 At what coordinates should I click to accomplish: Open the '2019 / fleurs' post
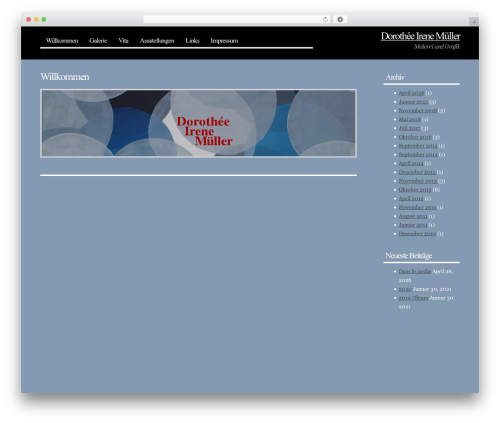click(413, 298)
